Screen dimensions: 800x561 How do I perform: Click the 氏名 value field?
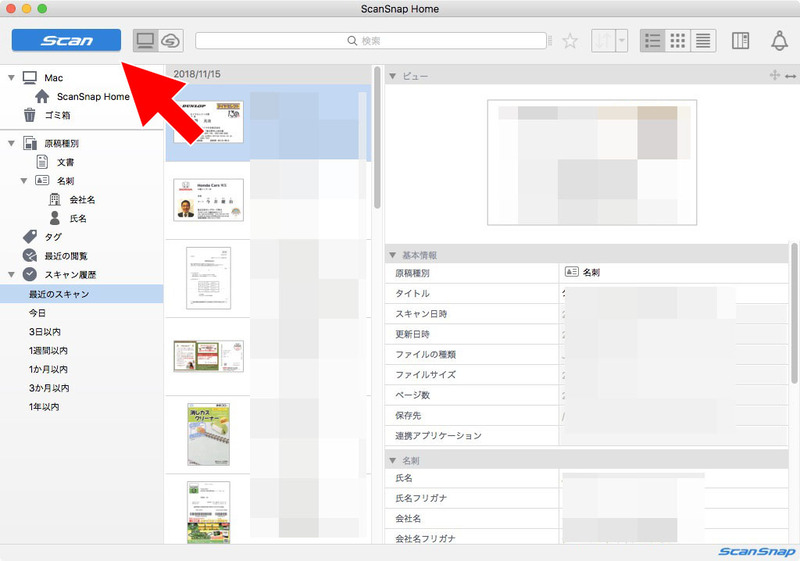point(673,478)
